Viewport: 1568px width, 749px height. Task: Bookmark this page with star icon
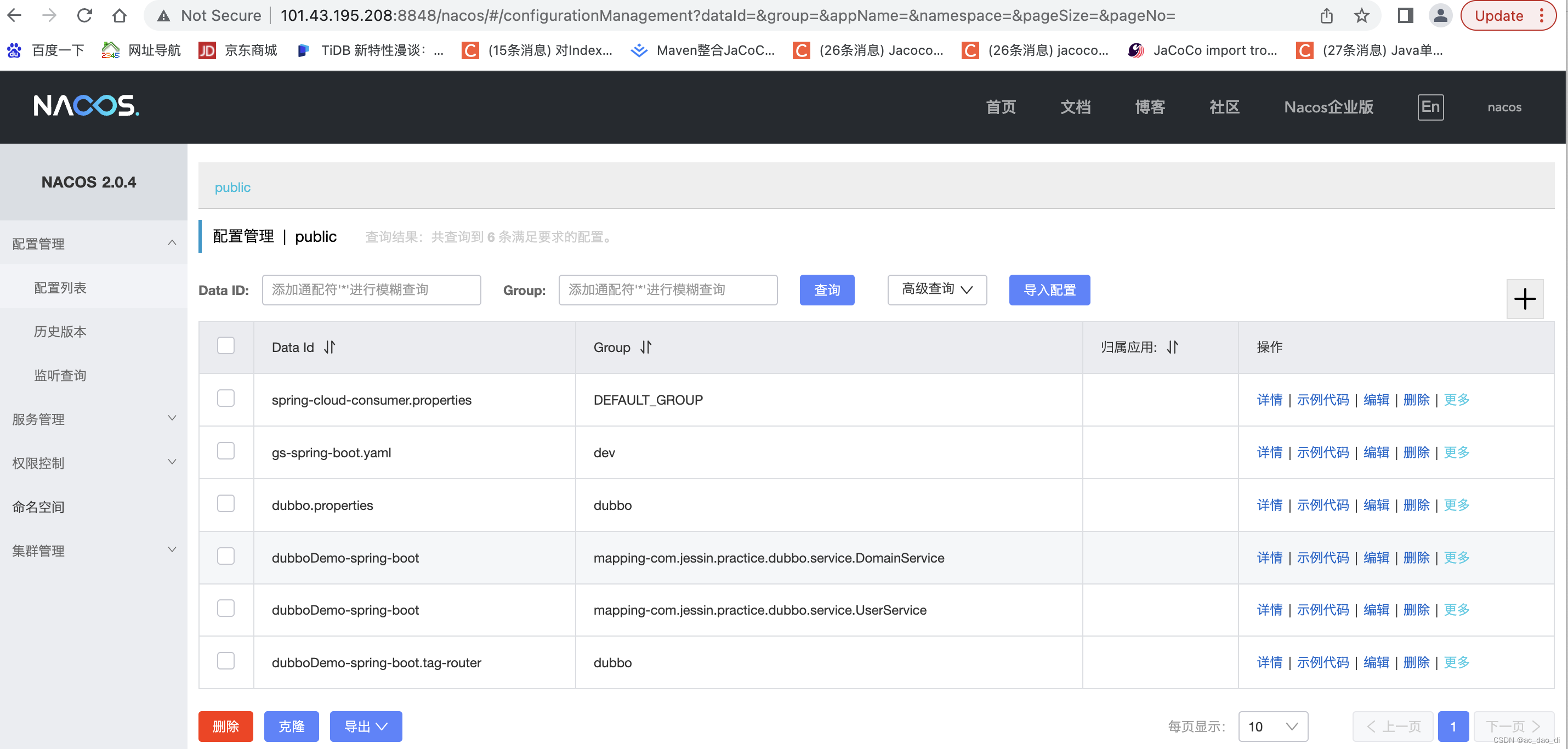tap(1361, 15)
